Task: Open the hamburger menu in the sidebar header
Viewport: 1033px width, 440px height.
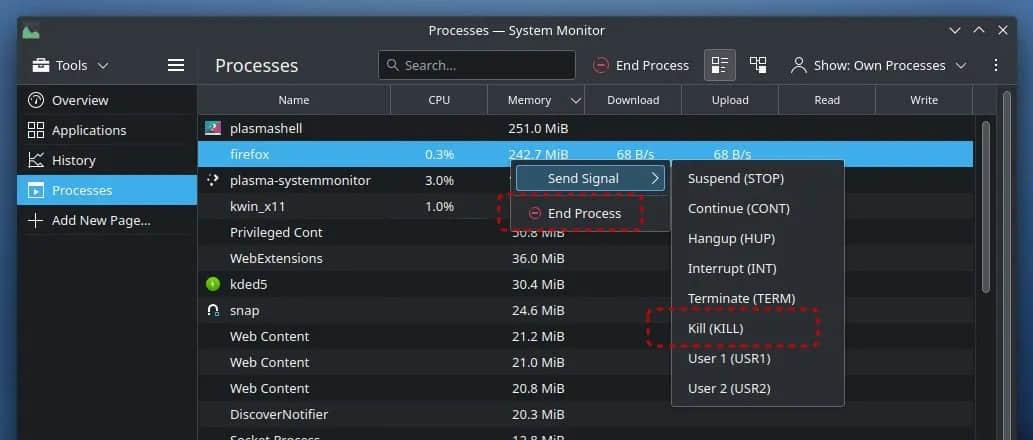Action: tap(176, 65)
